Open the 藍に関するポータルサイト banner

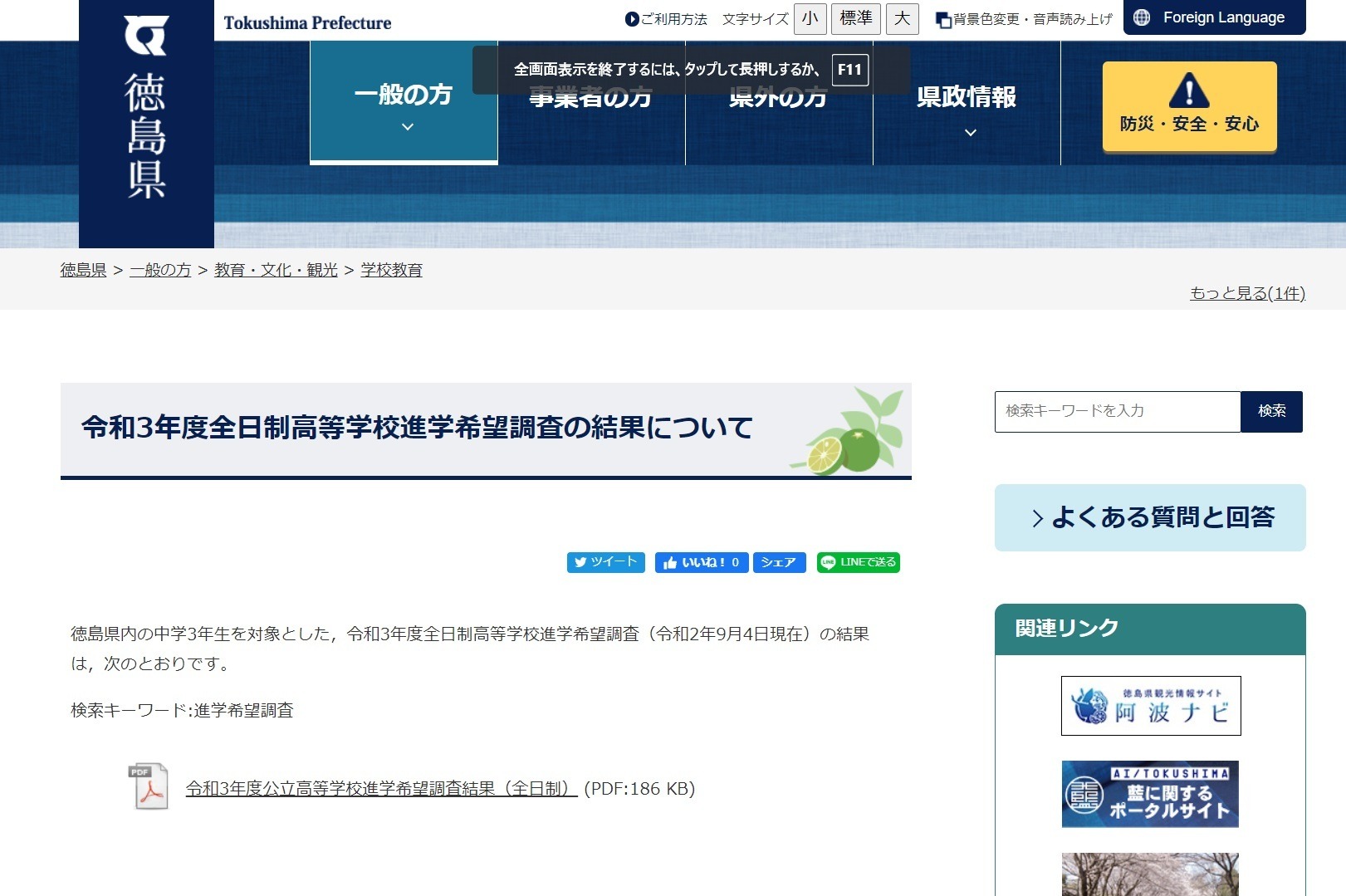point(1149,794)
